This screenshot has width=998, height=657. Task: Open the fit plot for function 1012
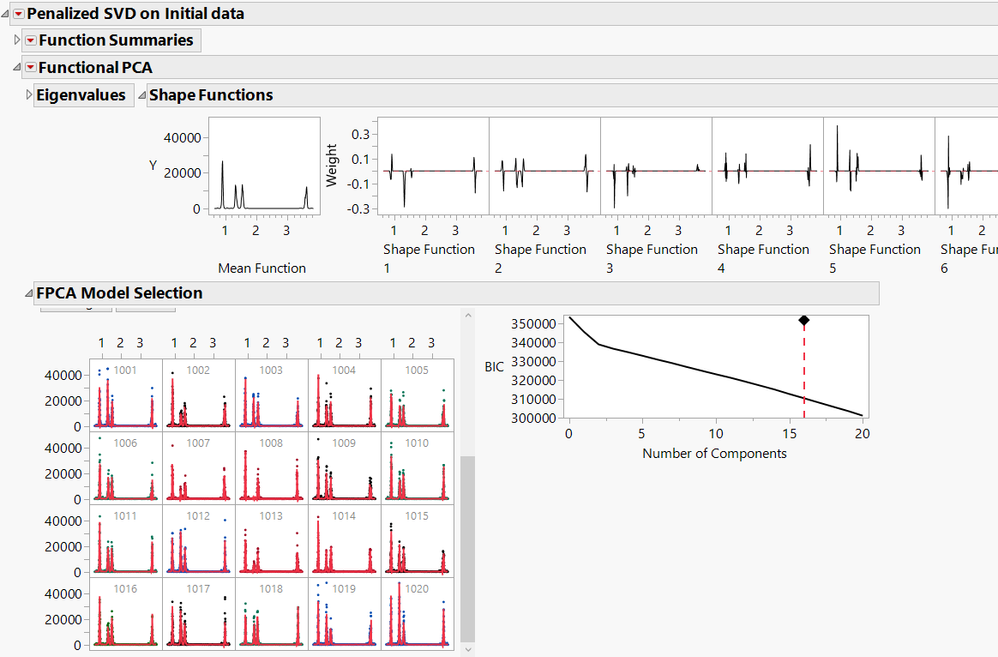coord(199,540)
